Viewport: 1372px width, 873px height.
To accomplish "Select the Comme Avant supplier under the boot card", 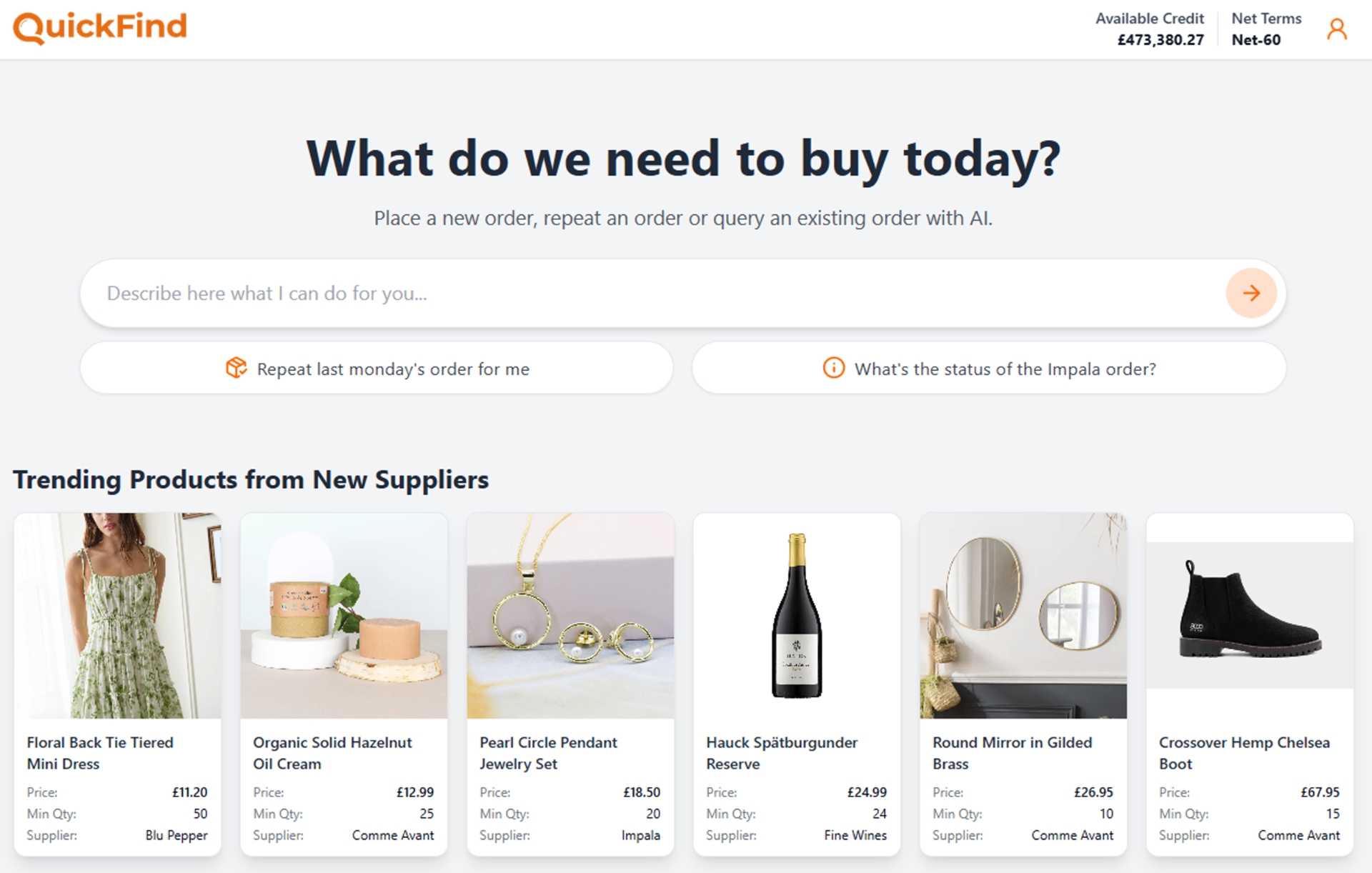I will click(x=1299, y=835).
